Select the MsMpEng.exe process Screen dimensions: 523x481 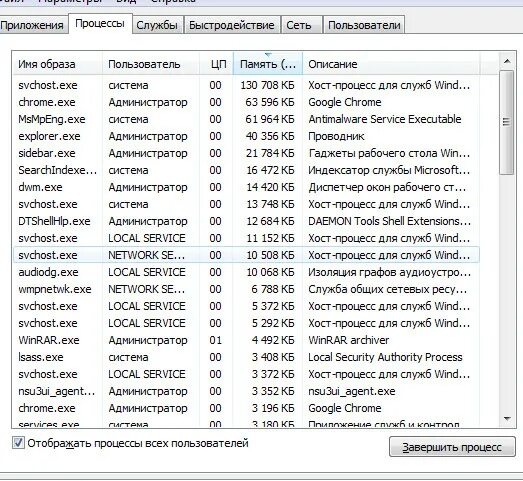[246, 119]
